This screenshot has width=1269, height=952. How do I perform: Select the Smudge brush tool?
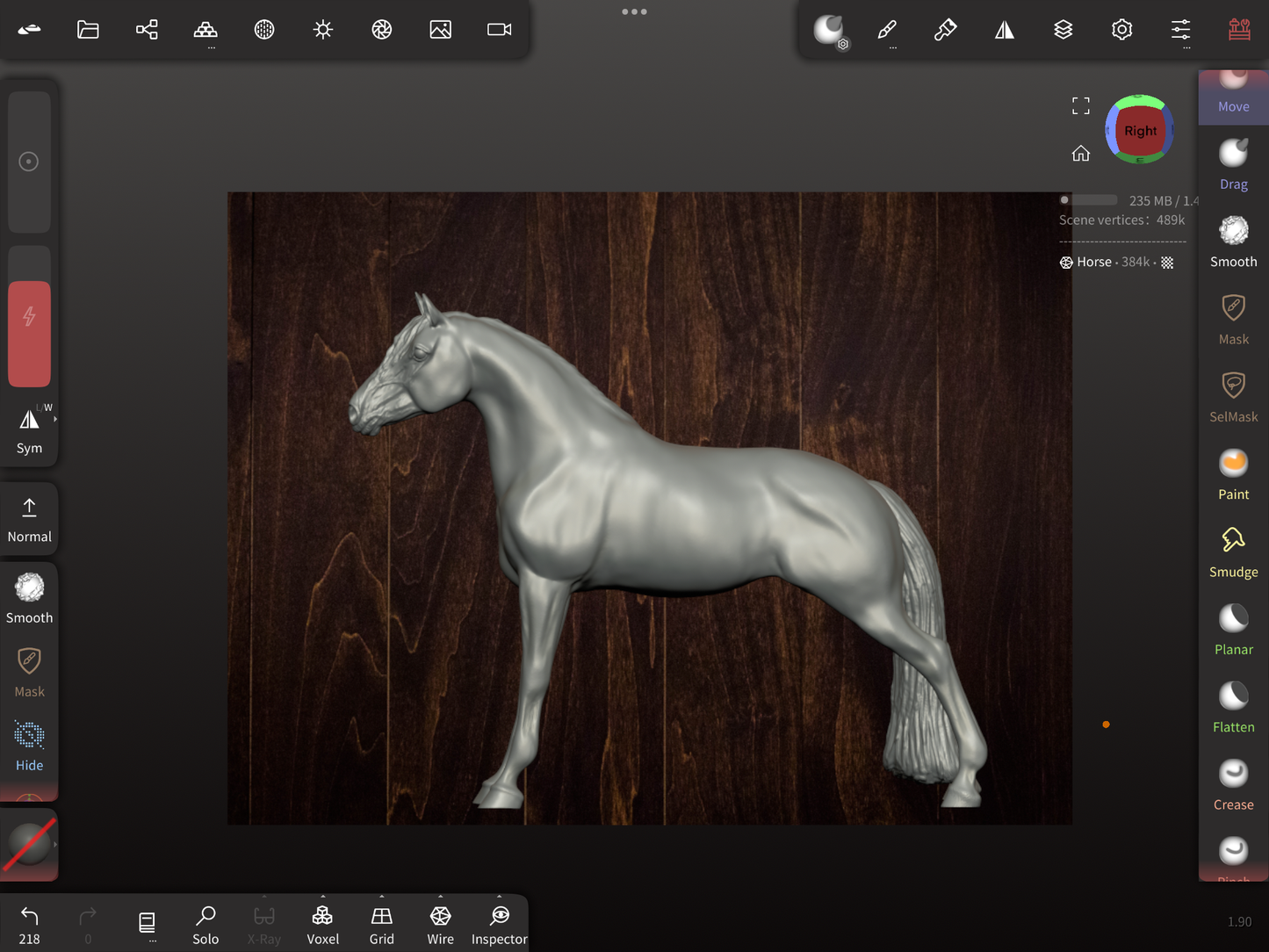(1233, 552)
